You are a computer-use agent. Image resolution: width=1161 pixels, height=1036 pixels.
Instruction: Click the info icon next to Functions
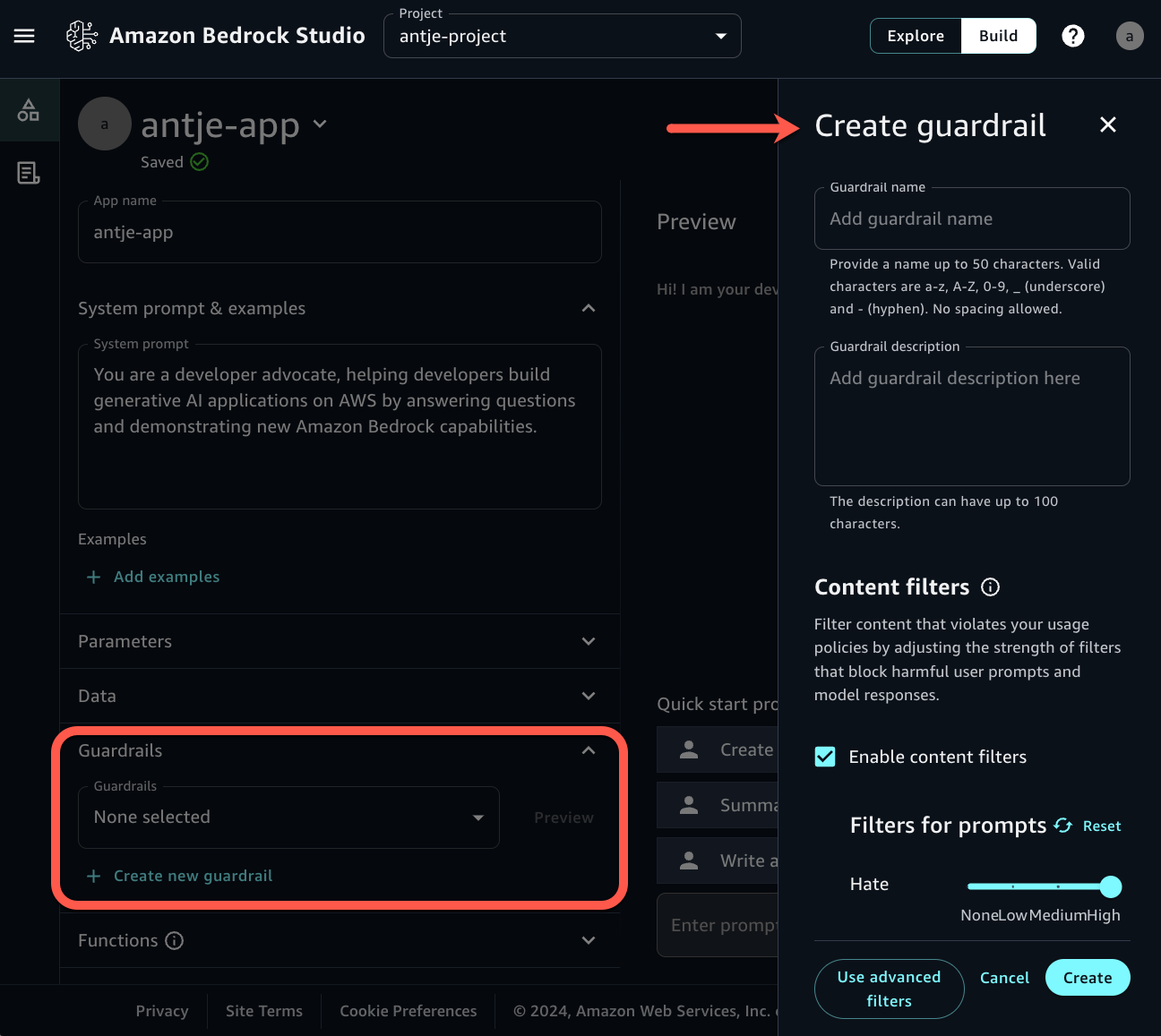pos(175,940)
